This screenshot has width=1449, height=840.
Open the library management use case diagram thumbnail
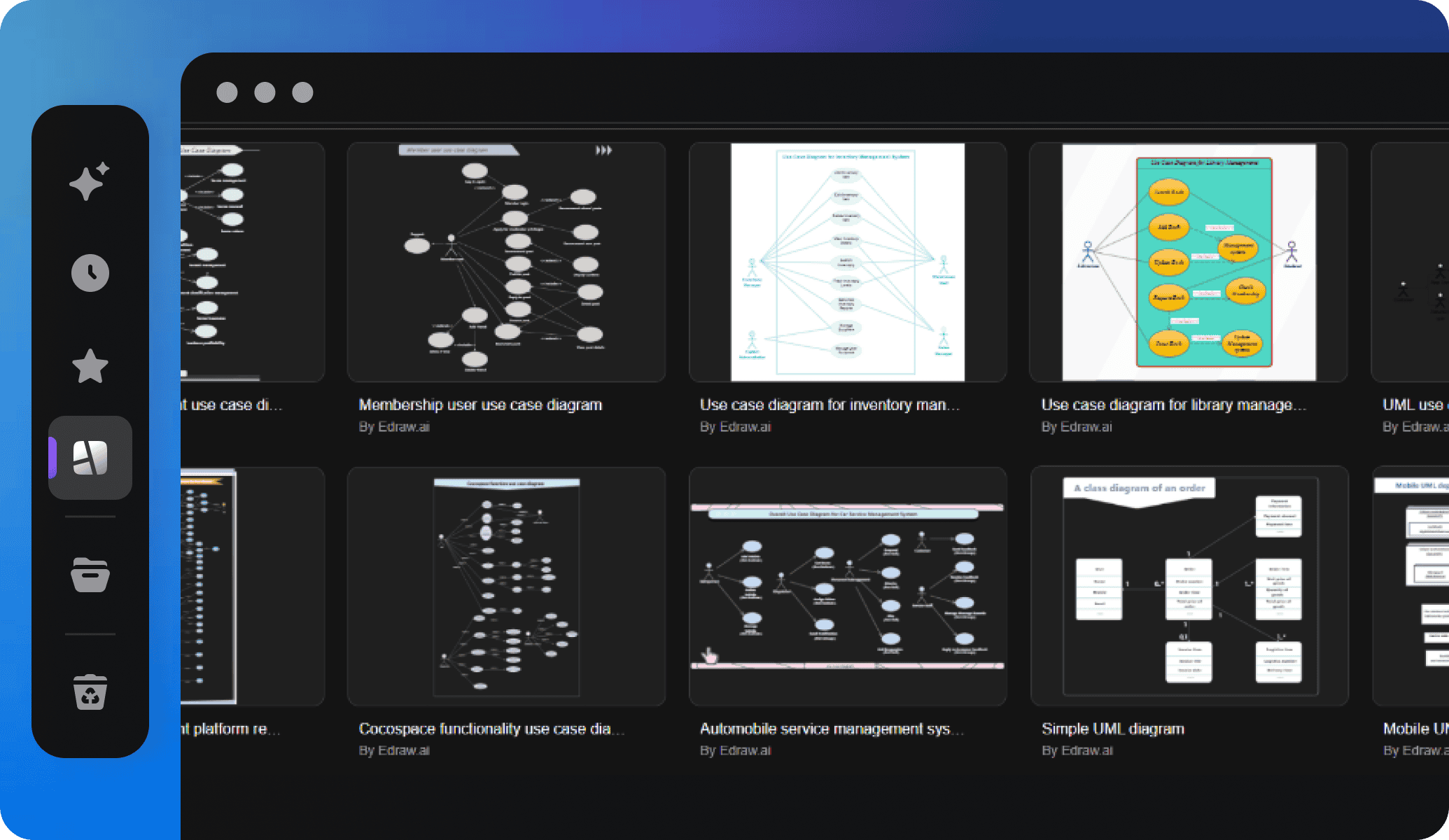tap(1189, 262)
